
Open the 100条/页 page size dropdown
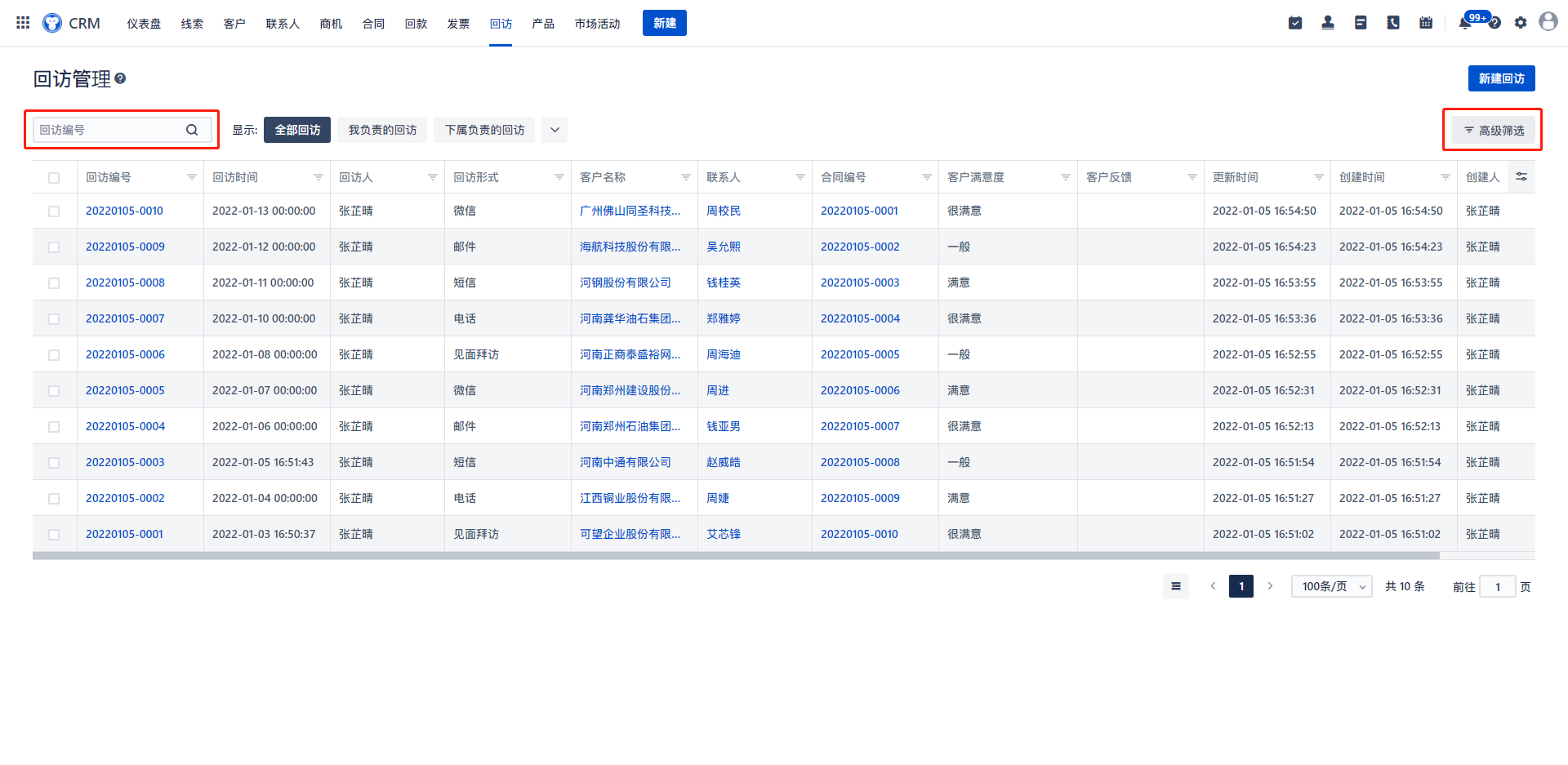click(x=1332, y=586)
